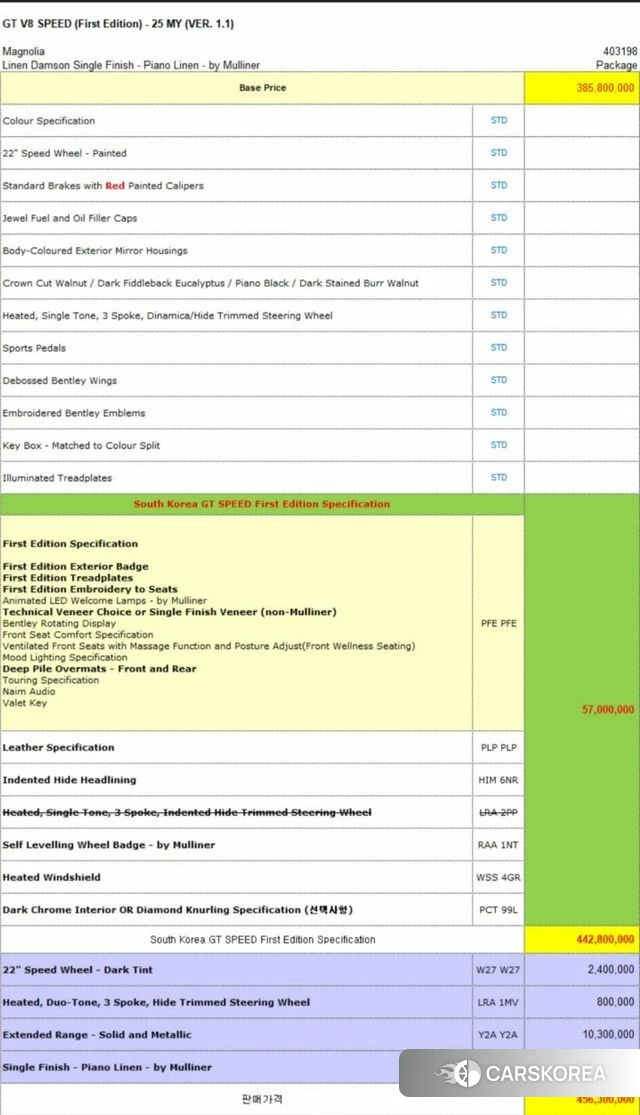Click the CARSKOREA logo icon
The height and width of the screenshot is (1115, 640).
459,1073
